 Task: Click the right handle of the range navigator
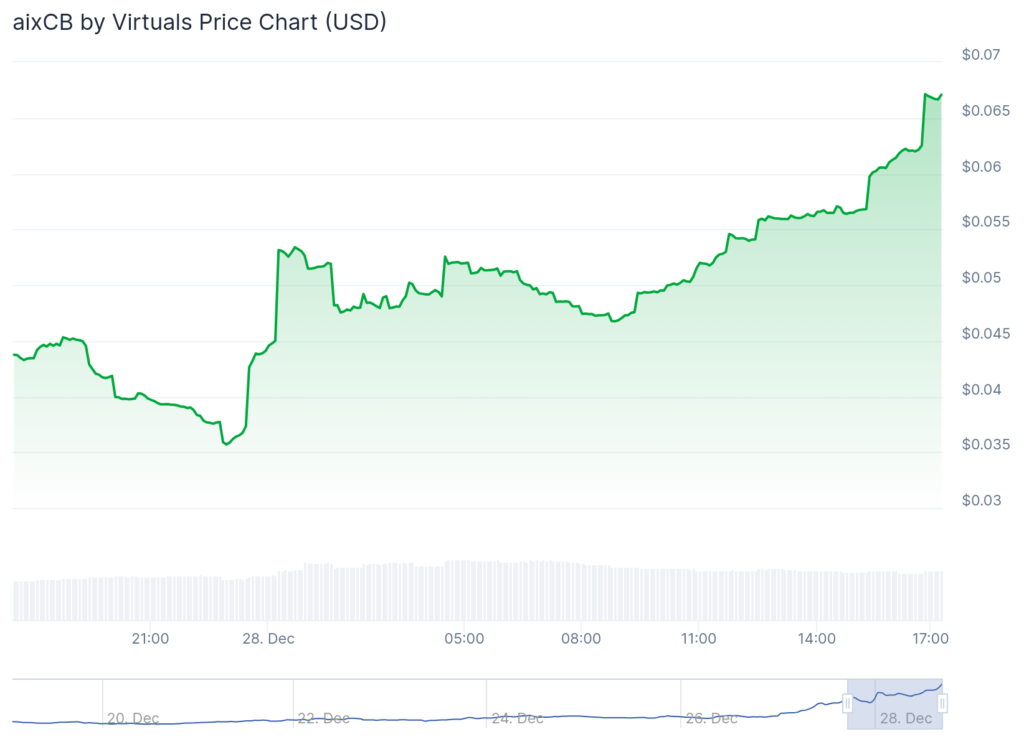[x=942, y=704]
